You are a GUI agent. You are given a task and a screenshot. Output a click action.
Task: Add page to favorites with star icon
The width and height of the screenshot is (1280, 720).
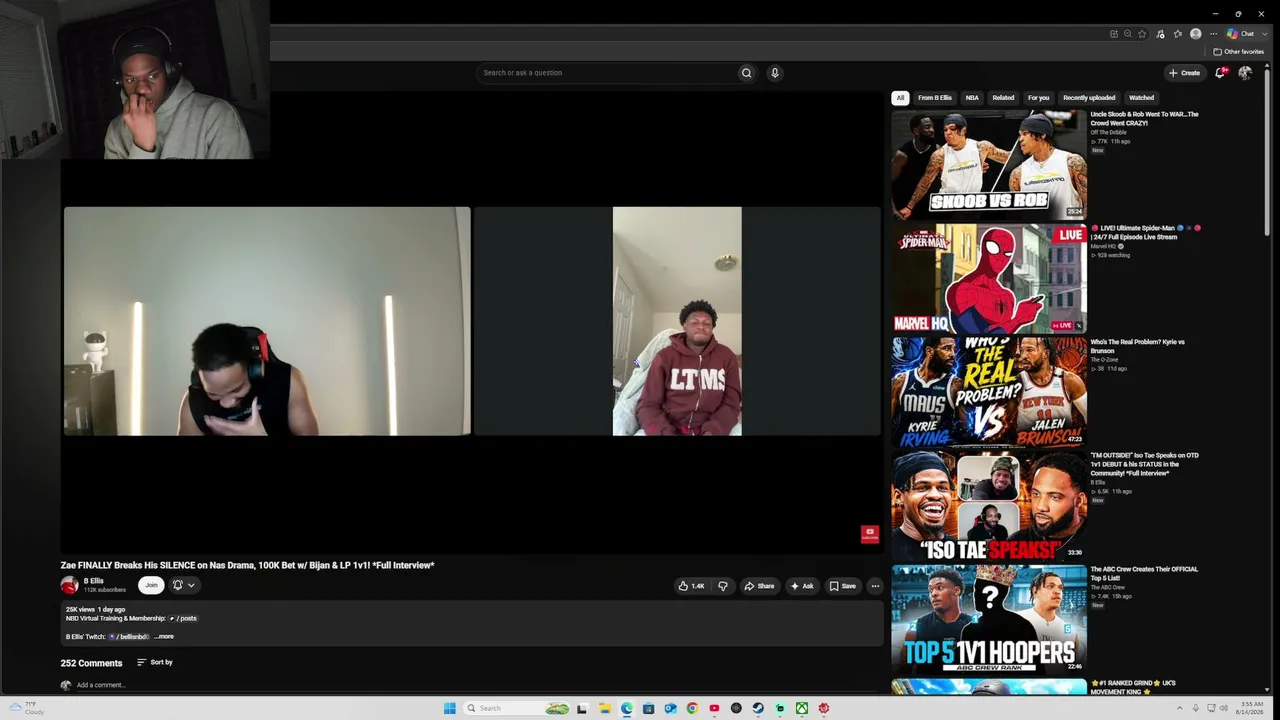point(1142,34)
